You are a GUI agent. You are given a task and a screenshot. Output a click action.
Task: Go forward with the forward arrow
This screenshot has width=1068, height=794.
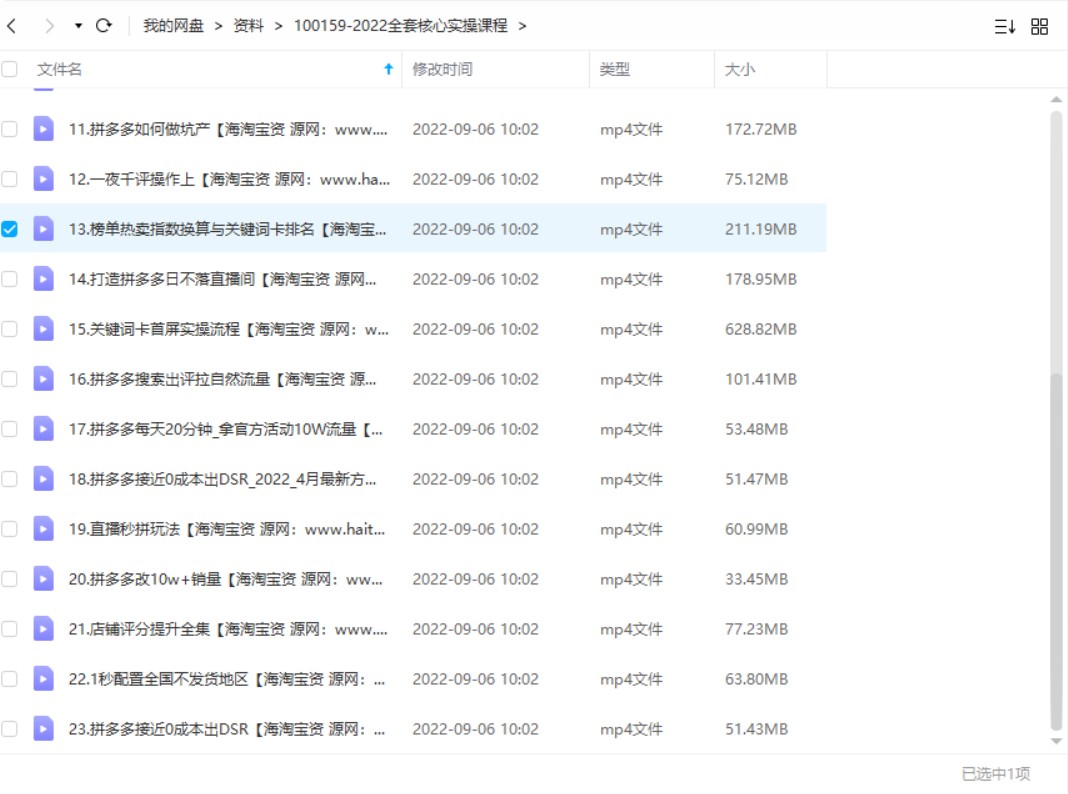tap(49, 26)
